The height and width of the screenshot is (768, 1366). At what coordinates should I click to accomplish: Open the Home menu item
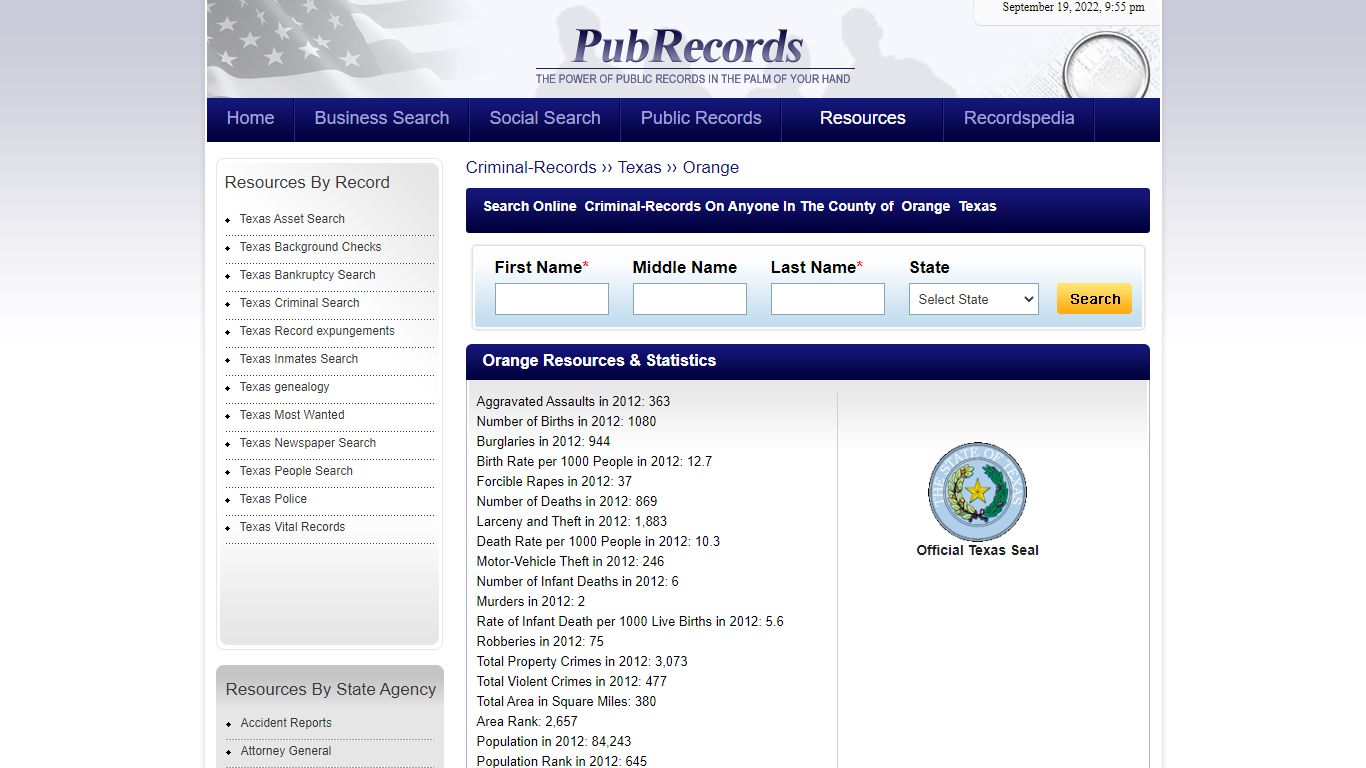250,118
